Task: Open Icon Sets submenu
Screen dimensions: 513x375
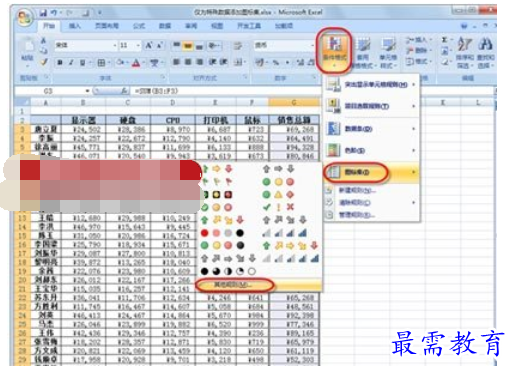Action: (x=371, y=172)
